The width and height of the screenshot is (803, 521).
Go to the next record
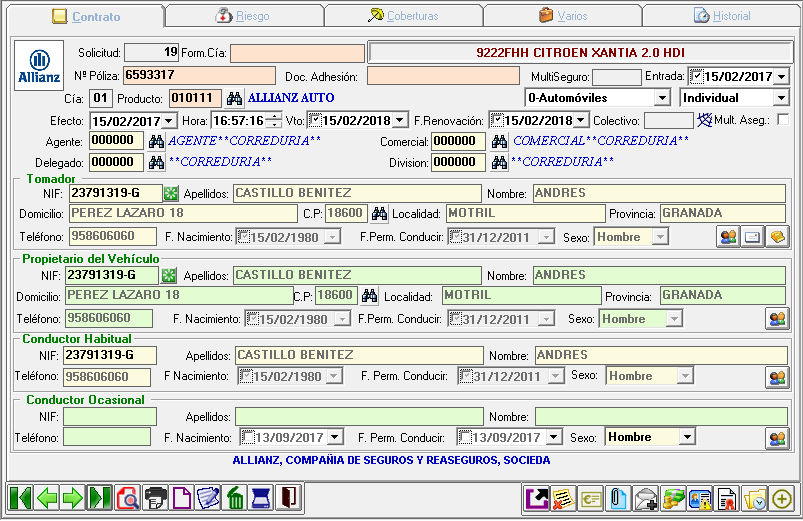click(73, 498)
